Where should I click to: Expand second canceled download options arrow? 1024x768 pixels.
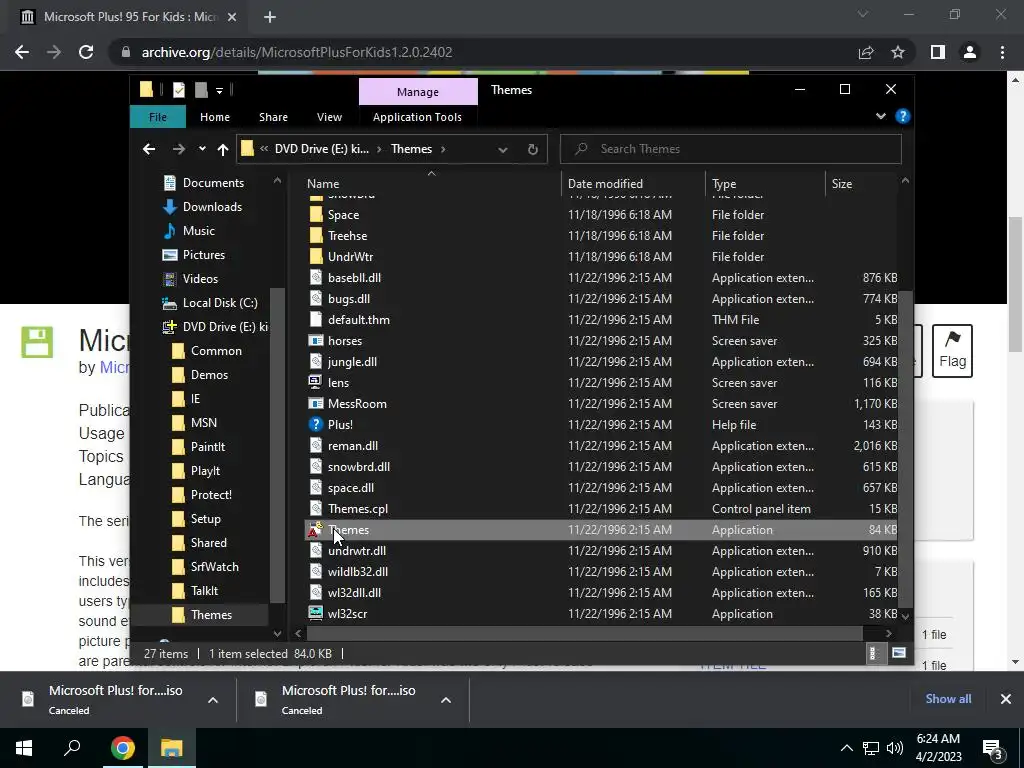pyautogui.click(x=446, y=700)
